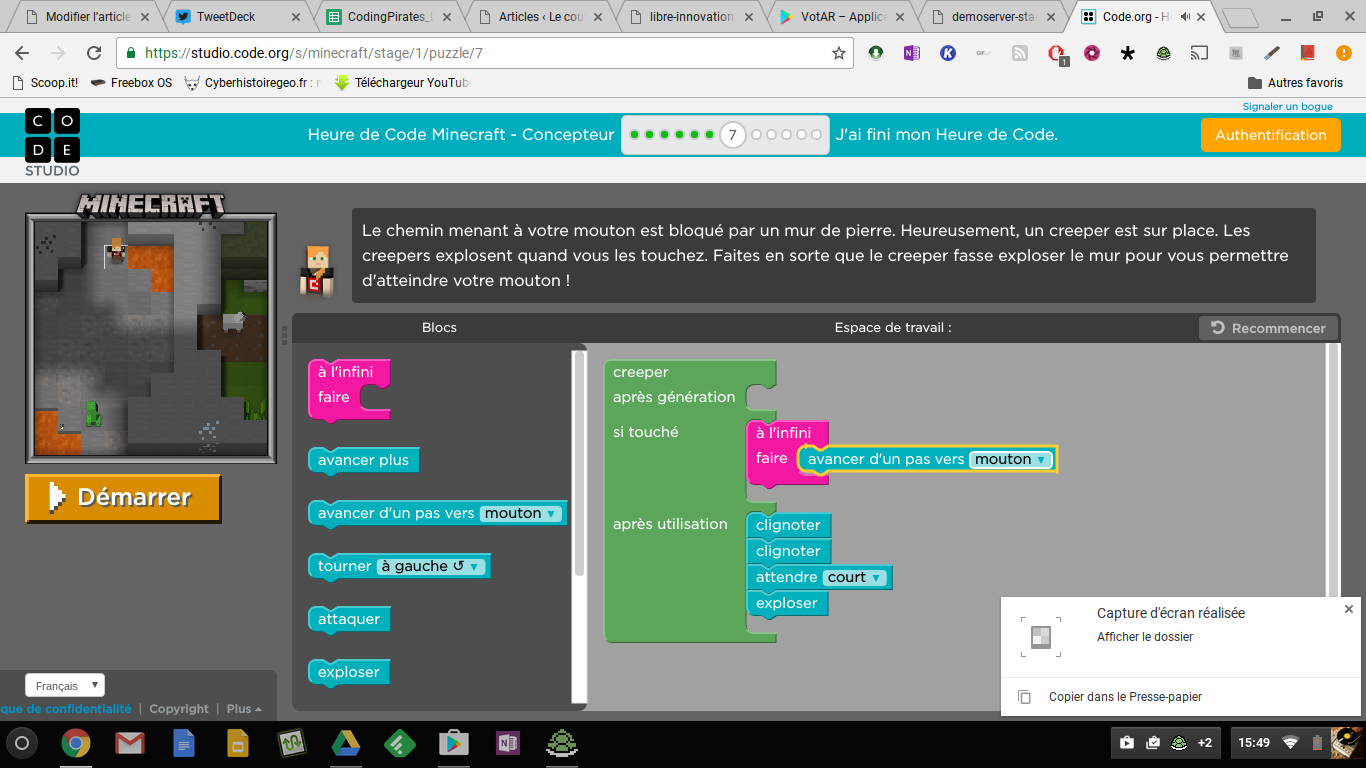Click the black asterisk extension icon

click(1127, 53)
